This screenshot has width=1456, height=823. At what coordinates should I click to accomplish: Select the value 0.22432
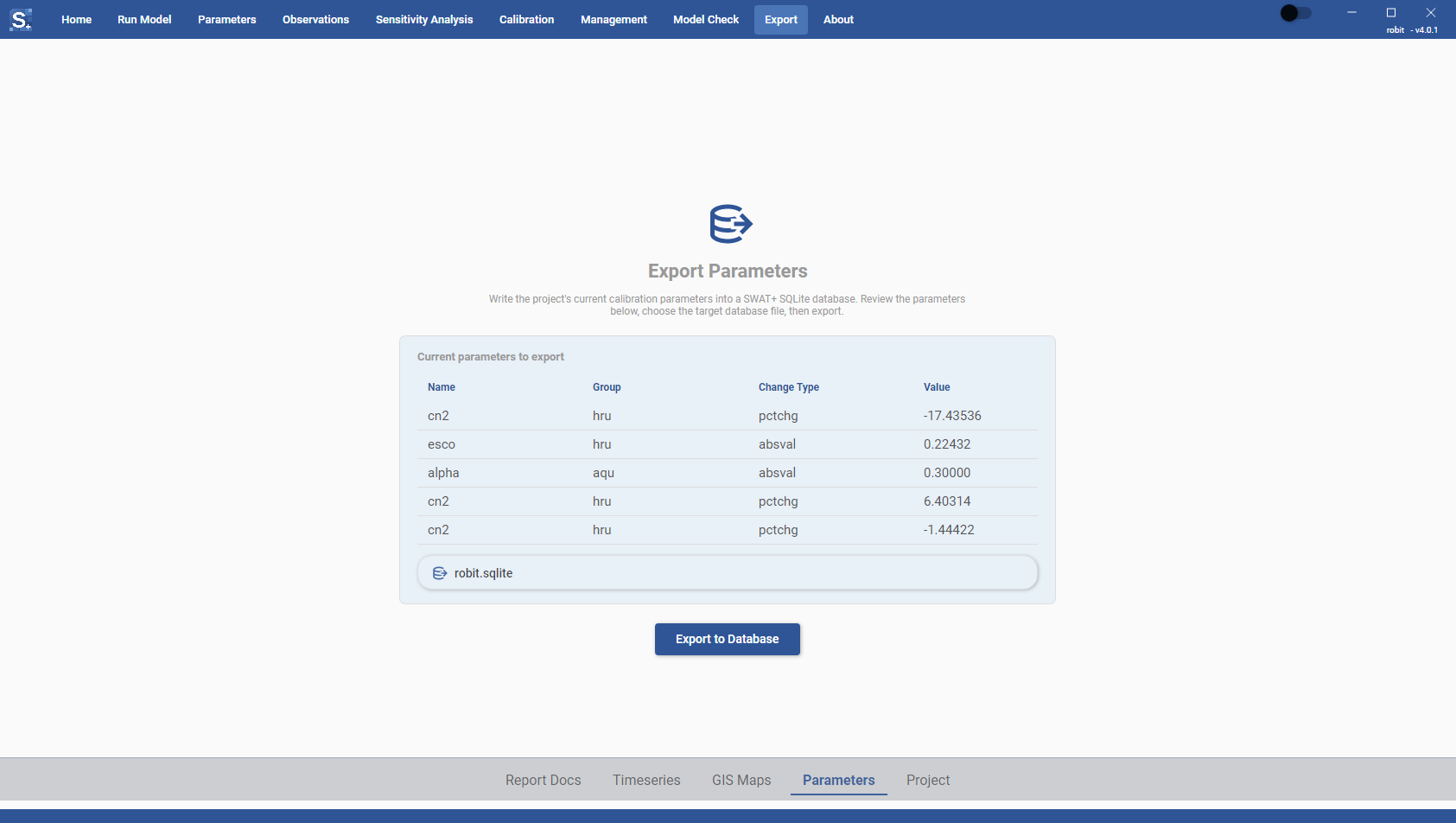947,444
